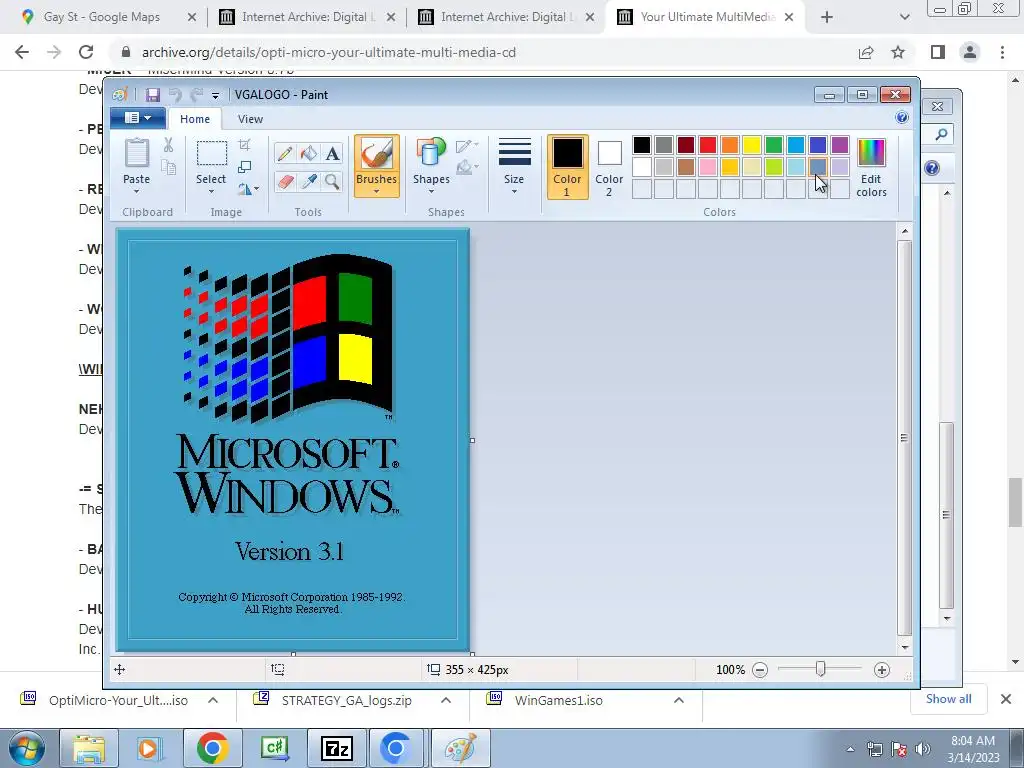Click the green color swatch
The width and height of the screenshot is (1024, 768).
click(x=774, y=145)
